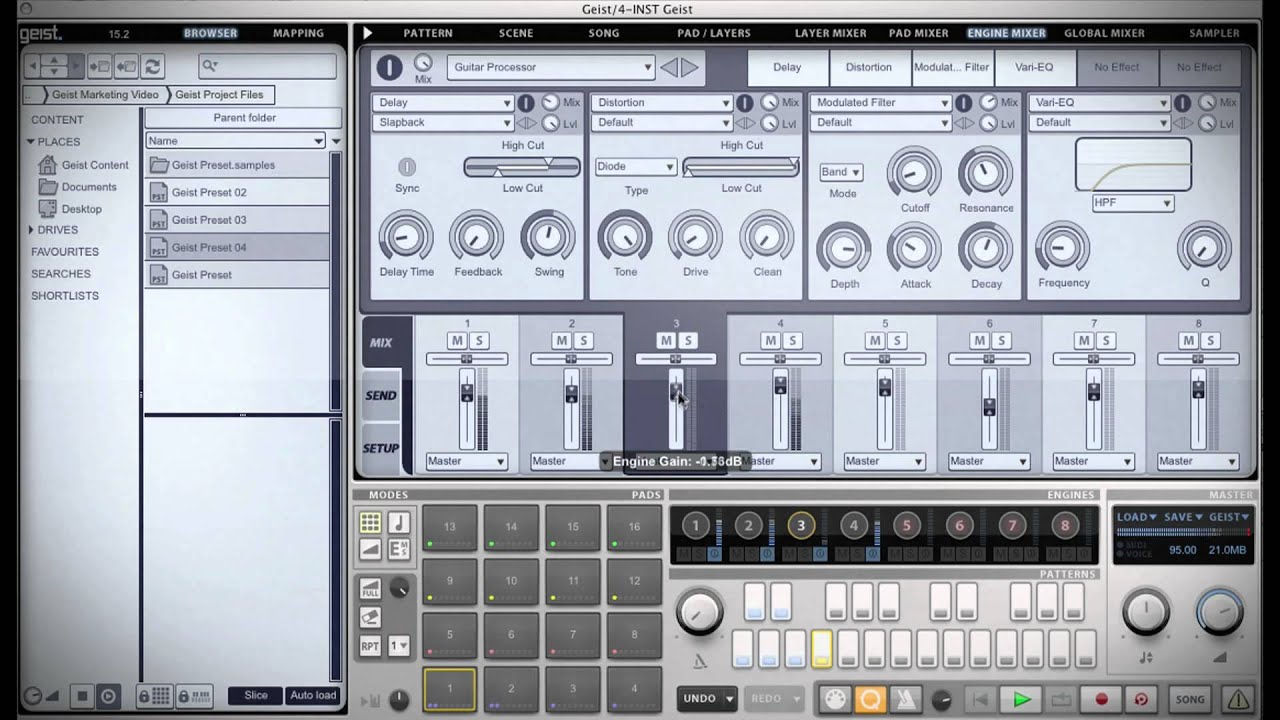Click the browser back arrow
Image resolution: width=1280 pixels, height=720 pixels.
point(32,67)
